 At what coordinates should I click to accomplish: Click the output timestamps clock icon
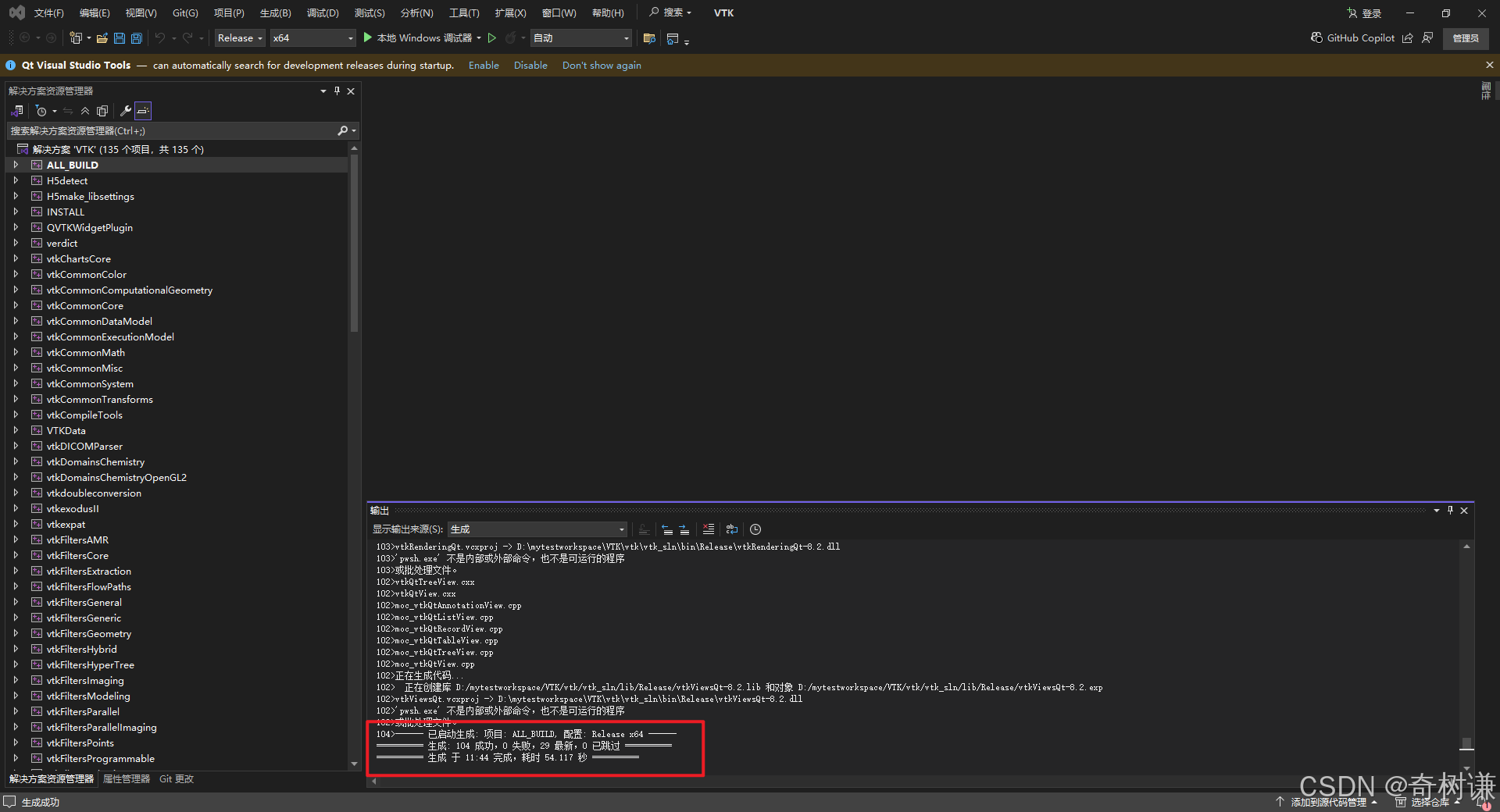755,529
